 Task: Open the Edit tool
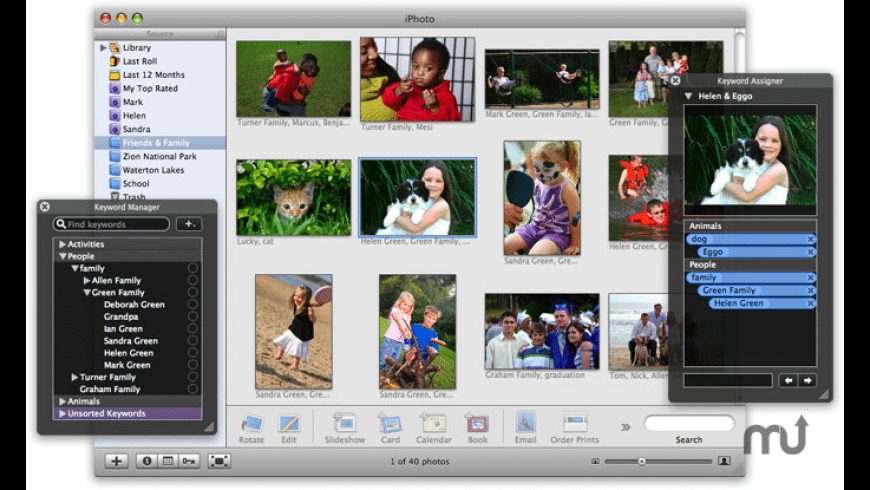(x=288, y=423)
